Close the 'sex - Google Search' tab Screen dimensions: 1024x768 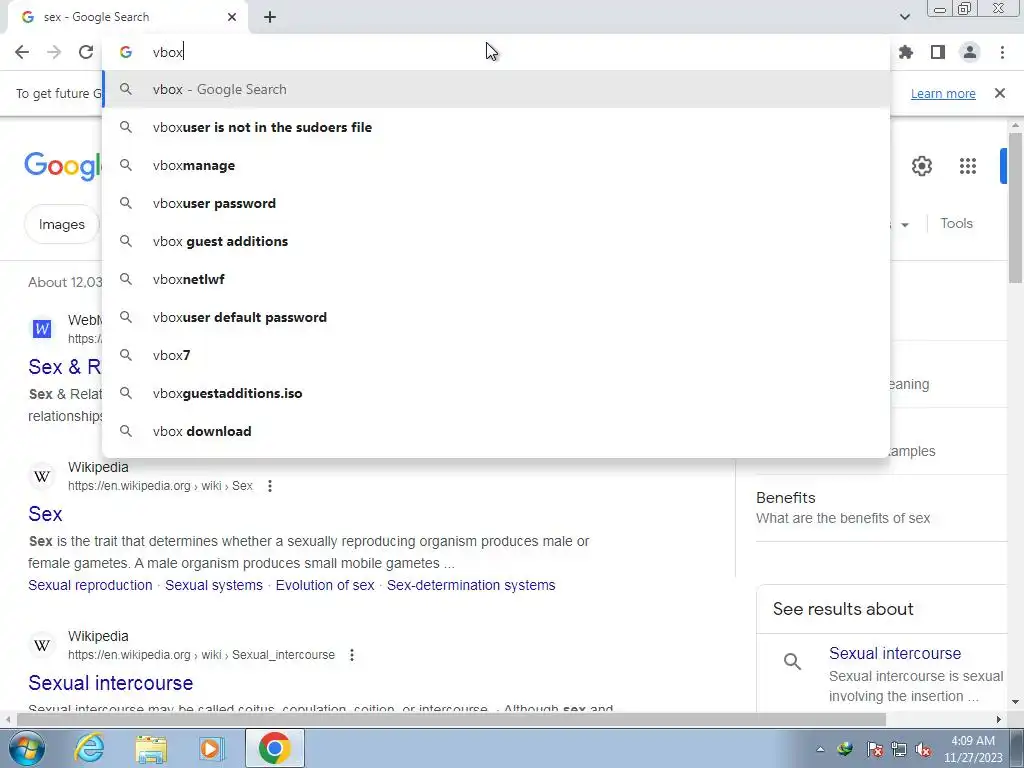232,17
